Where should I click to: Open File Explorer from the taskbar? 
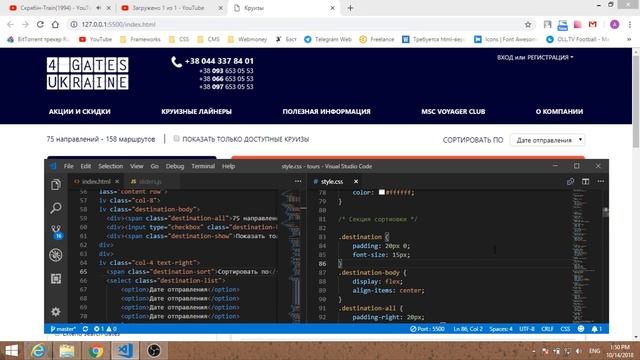click(67, 351)
